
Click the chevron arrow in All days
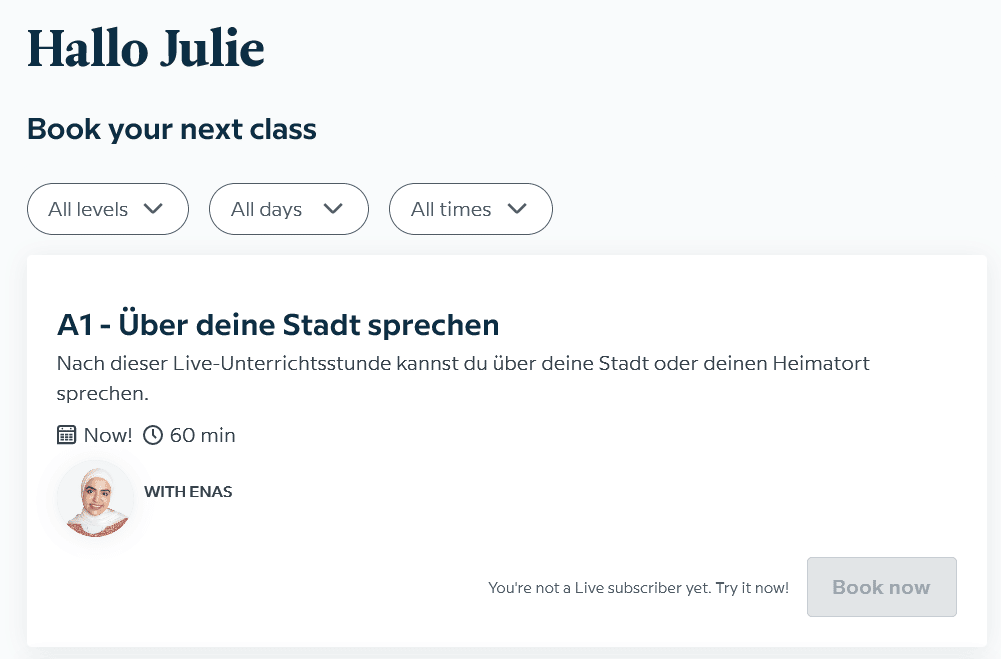click(334, 209)
